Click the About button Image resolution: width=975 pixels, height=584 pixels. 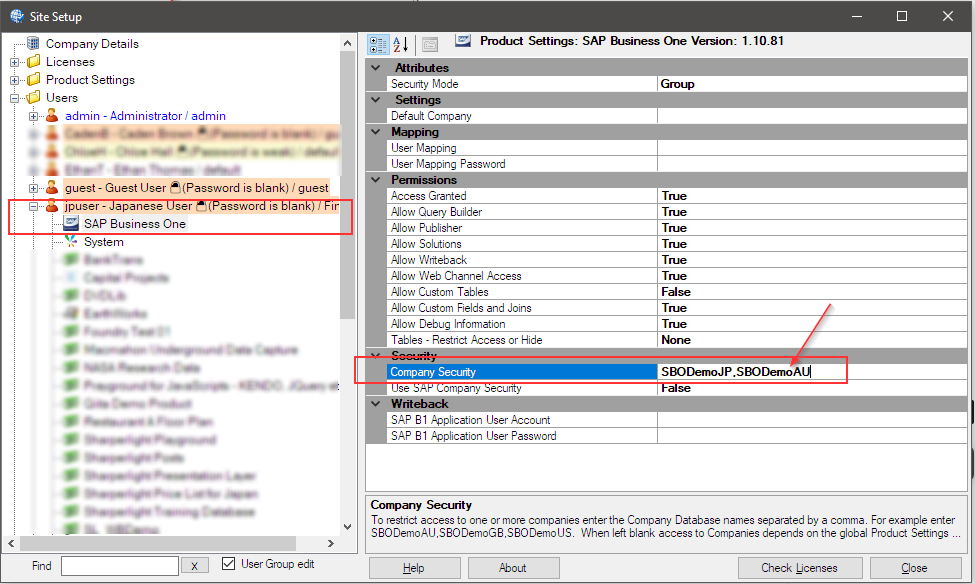pos(513,568)
